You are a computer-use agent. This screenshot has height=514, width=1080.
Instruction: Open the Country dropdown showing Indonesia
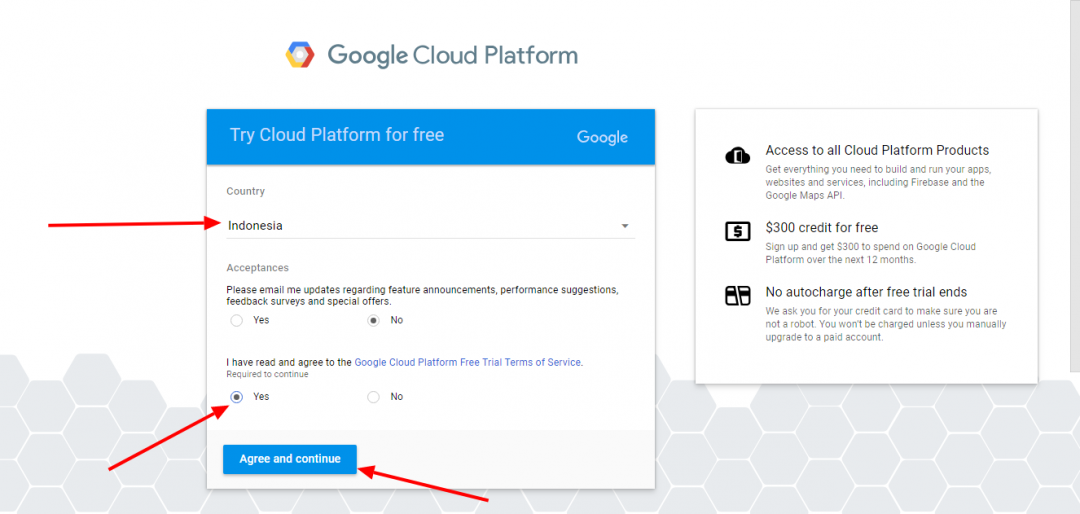[430, 225]
